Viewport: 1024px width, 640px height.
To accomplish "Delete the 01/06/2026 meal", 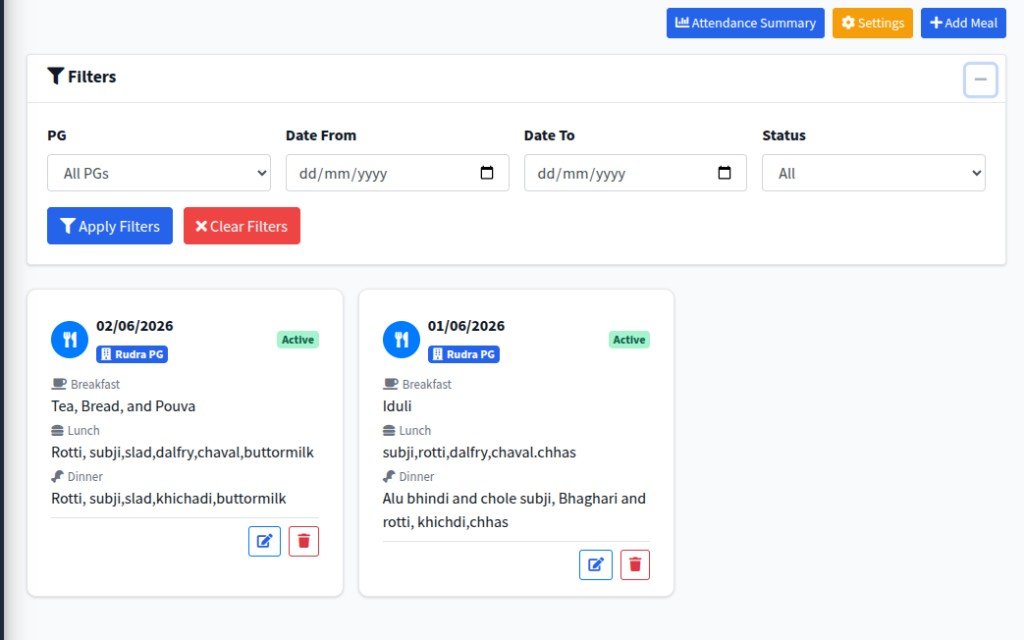I will click(635, 565).
